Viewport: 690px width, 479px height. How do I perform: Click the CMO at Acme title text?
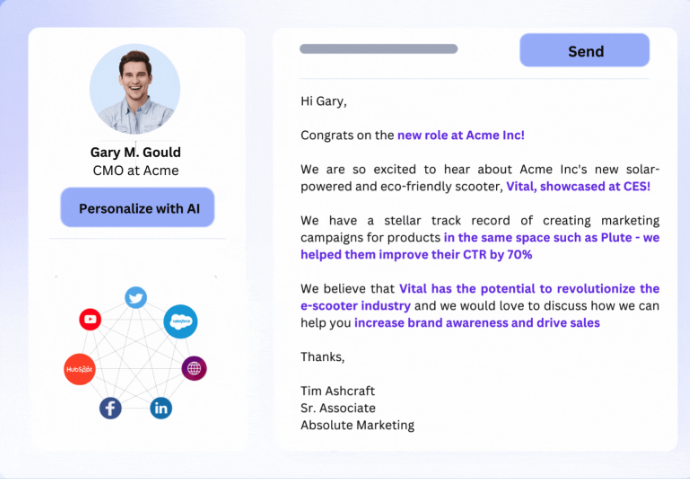point(136,171)
